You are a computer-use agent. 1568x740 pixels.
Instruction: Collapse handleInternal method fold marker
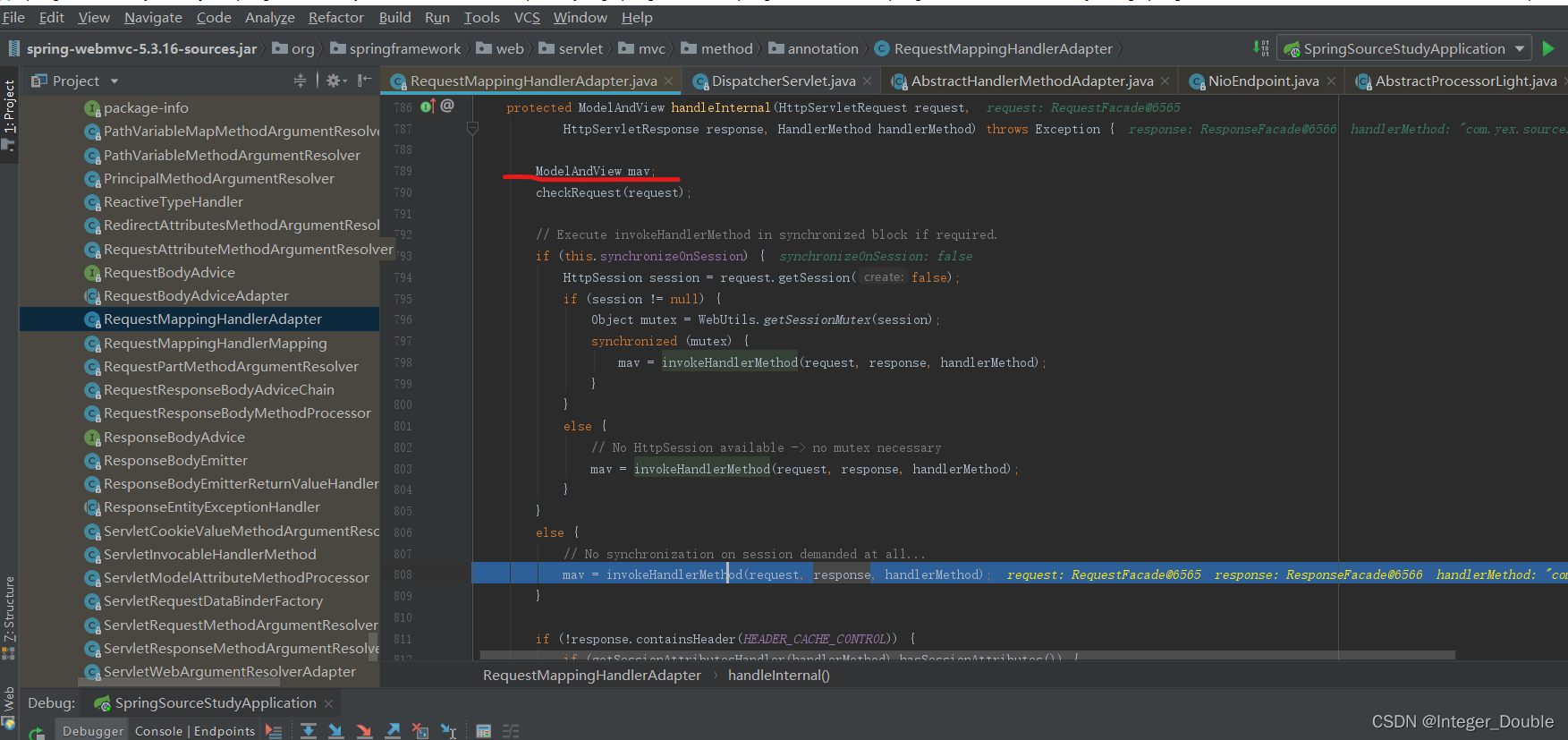(x=473, y=128)
